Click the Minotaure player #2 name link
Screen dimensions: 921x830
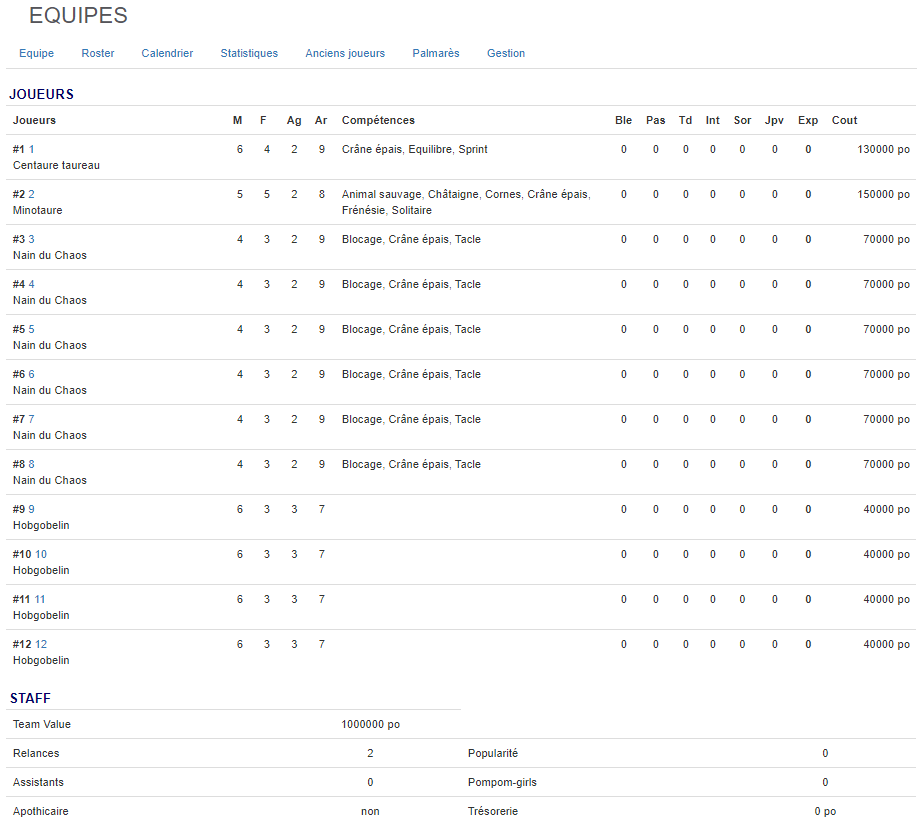[31, 194]
